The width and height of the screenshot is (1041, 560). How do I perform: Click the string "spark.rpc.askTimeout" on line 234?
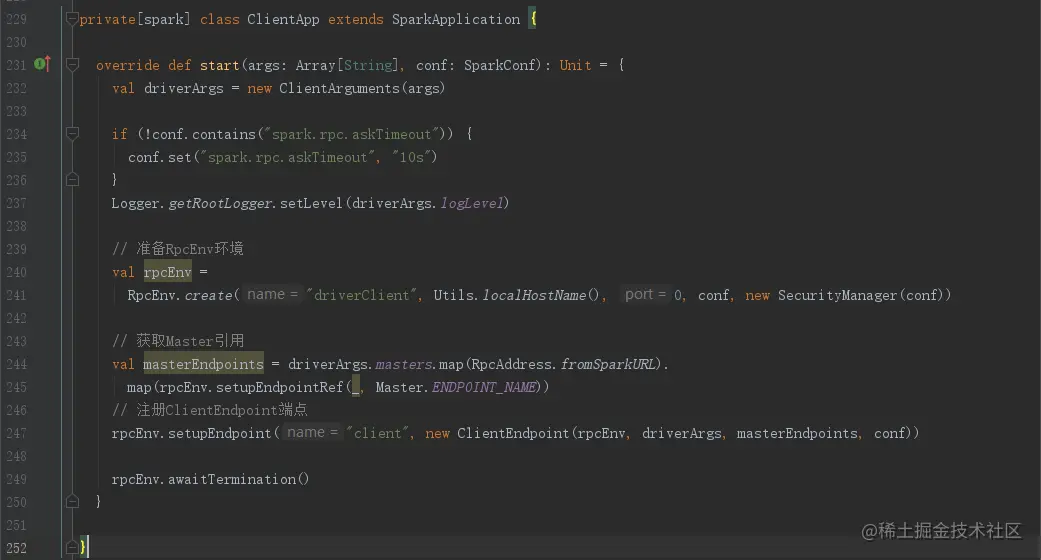[351, 134]
